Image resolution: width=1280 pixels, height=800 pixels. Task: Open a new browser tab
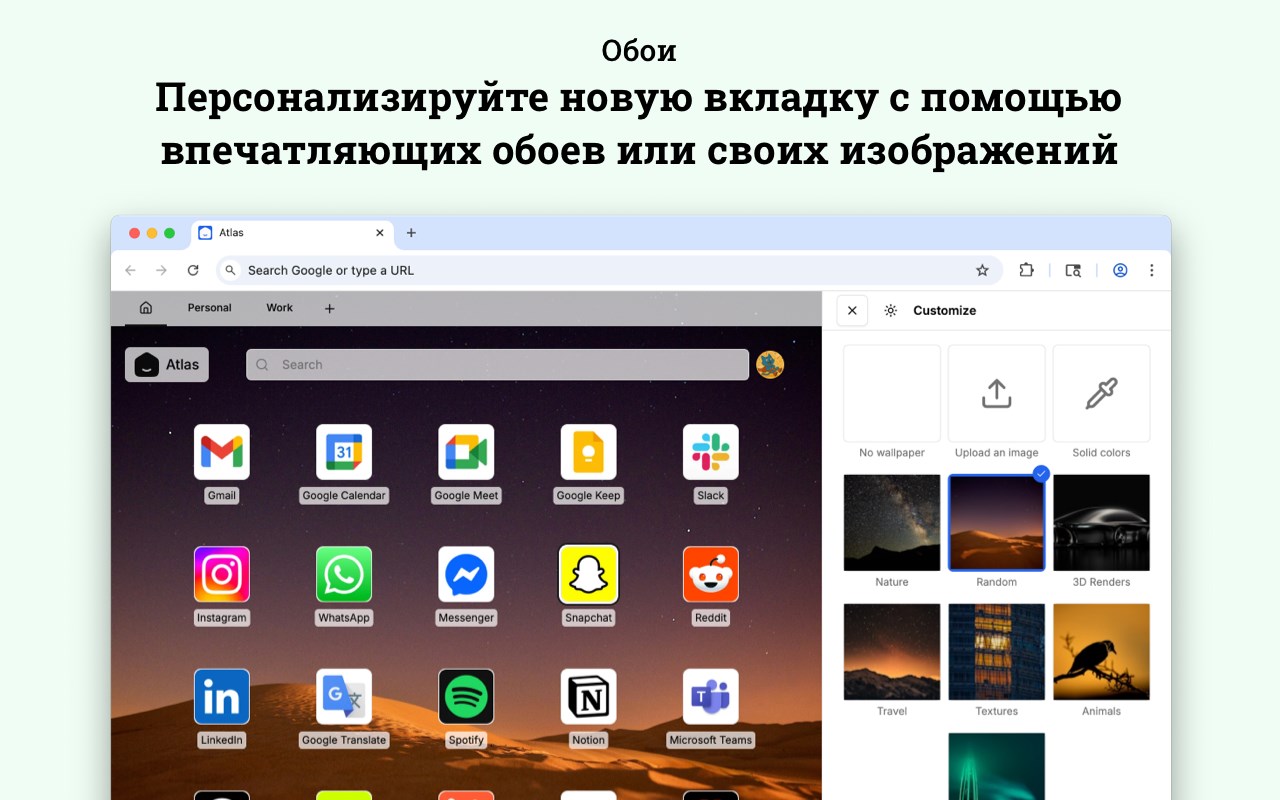(411, 233)
